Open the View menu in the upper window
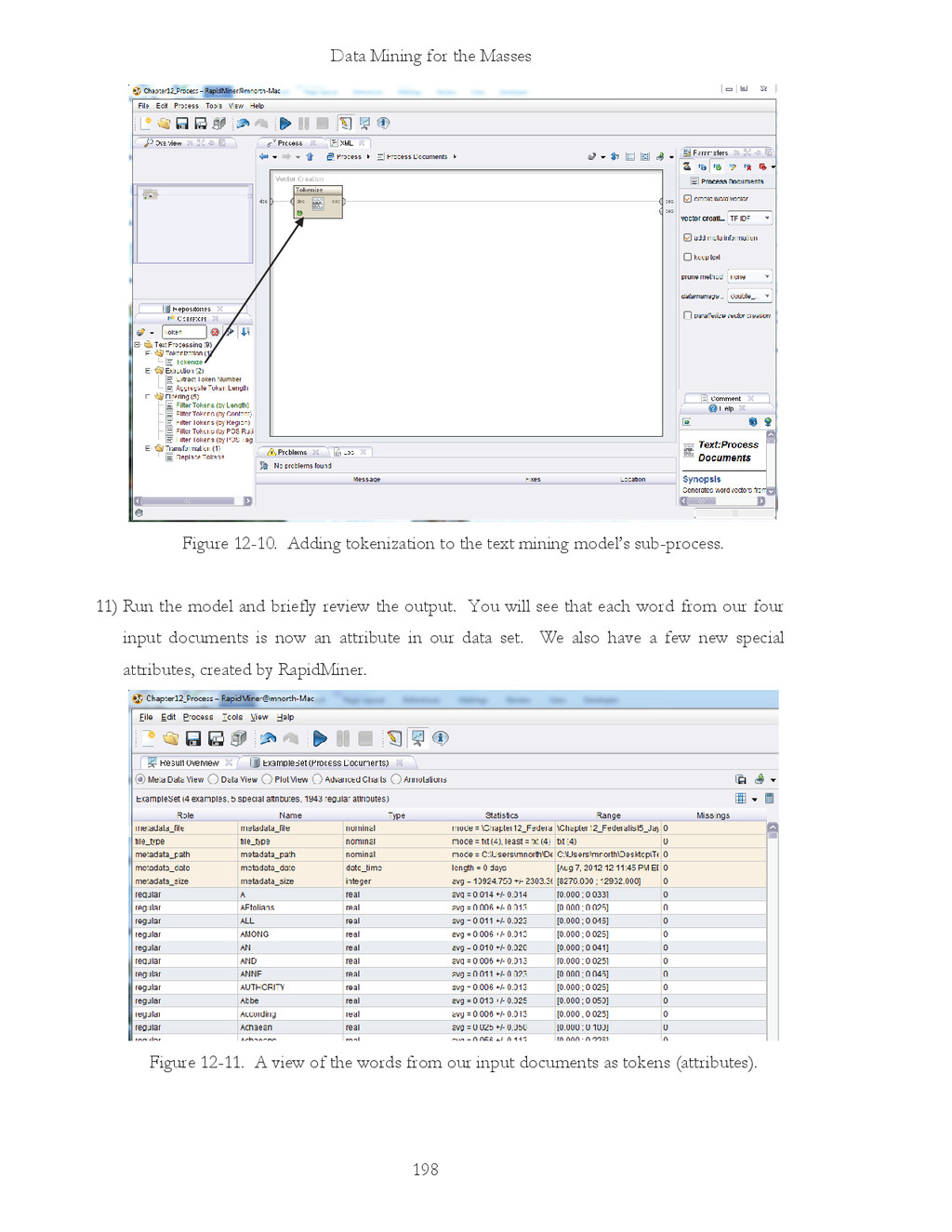This screenshot has width=952, height=1232. pyautogui.click(x=236, y=106)
